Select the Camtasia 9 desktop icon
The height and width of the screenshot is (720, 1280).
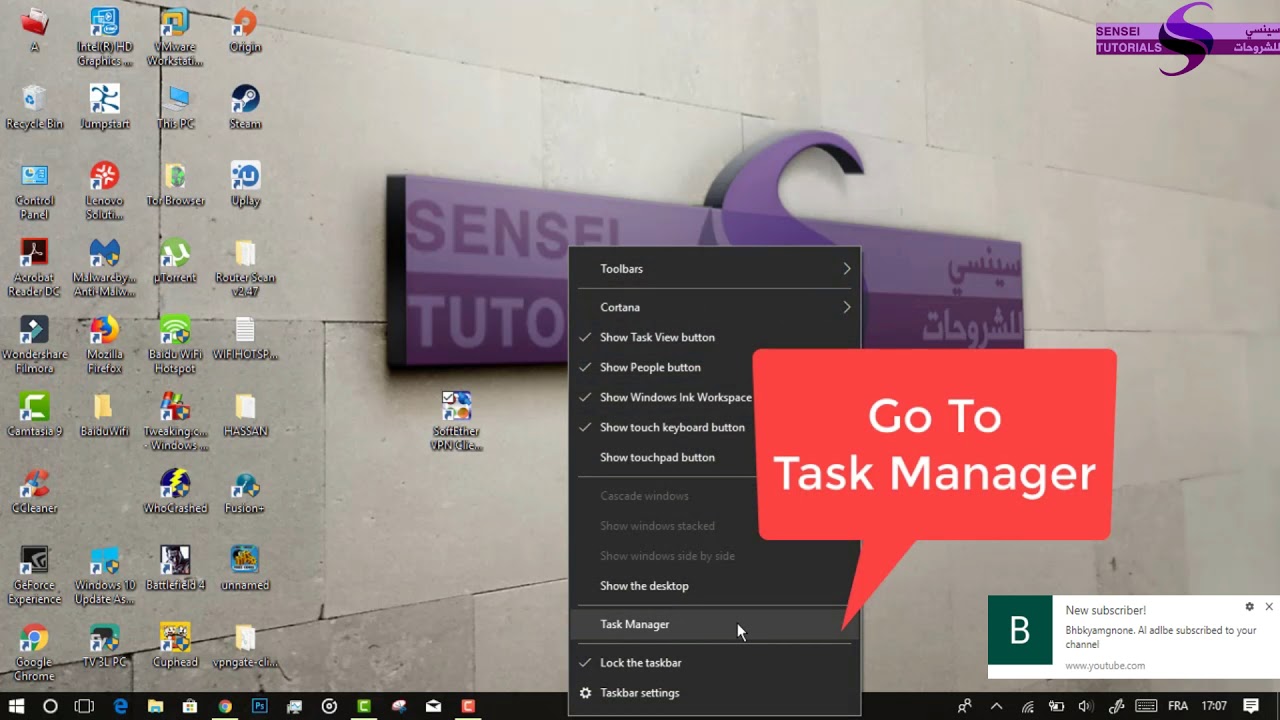coord(34,415)
